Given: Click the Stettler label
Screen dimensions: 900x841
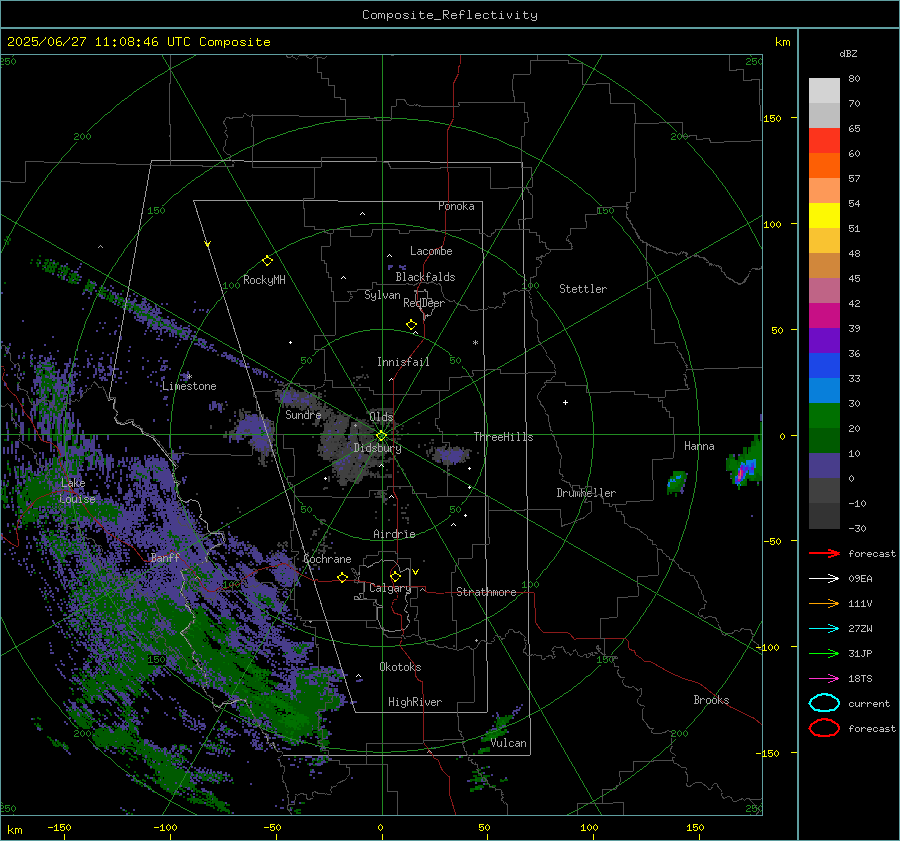Looking at the screenshot, I should pyautogui.click(x=583, y=289).
